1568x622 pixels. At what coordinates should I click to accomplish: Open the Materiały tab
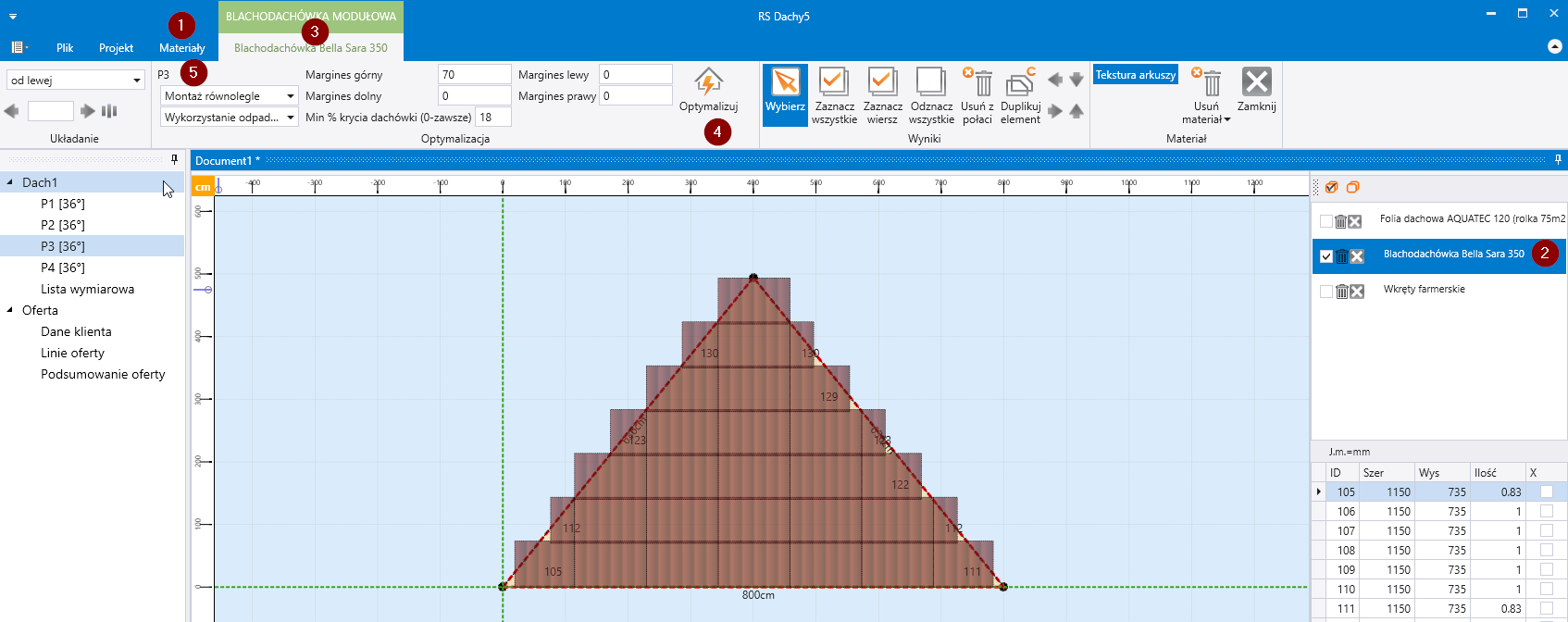pos(181,48)
